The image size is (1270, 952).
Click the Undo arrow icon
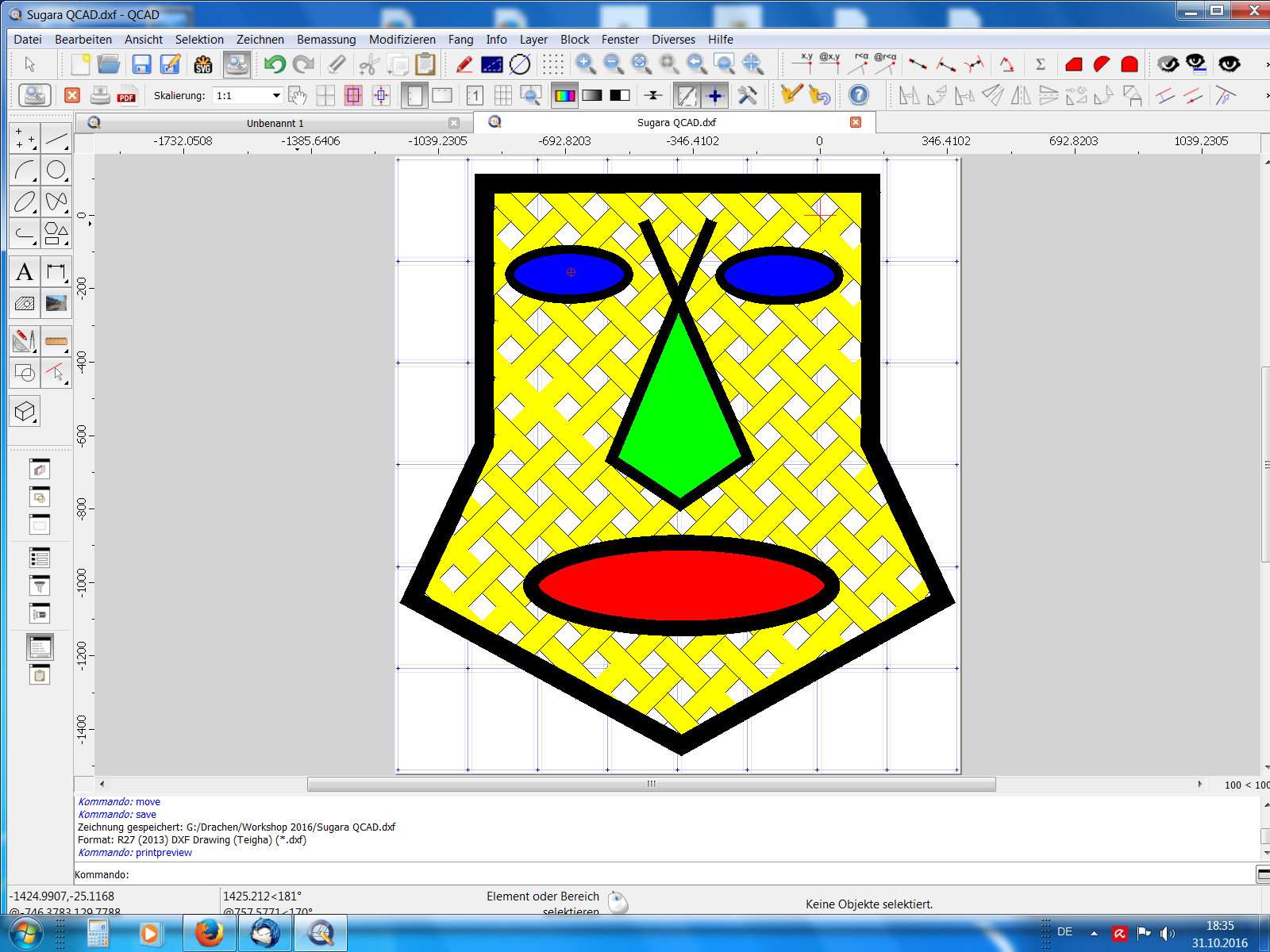click(275, 65)
